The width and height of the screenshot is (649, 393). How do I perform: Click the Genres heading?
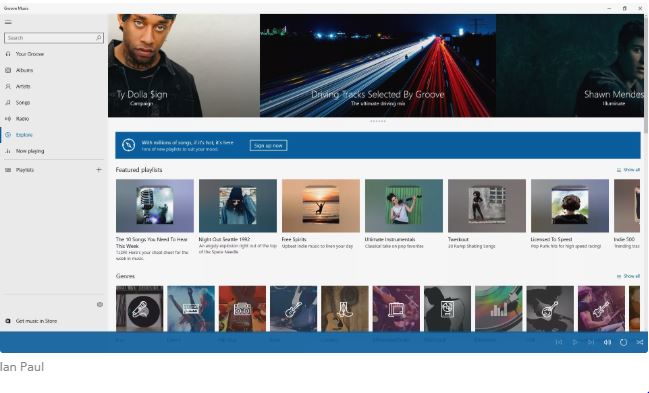click(x=125, y=276)
